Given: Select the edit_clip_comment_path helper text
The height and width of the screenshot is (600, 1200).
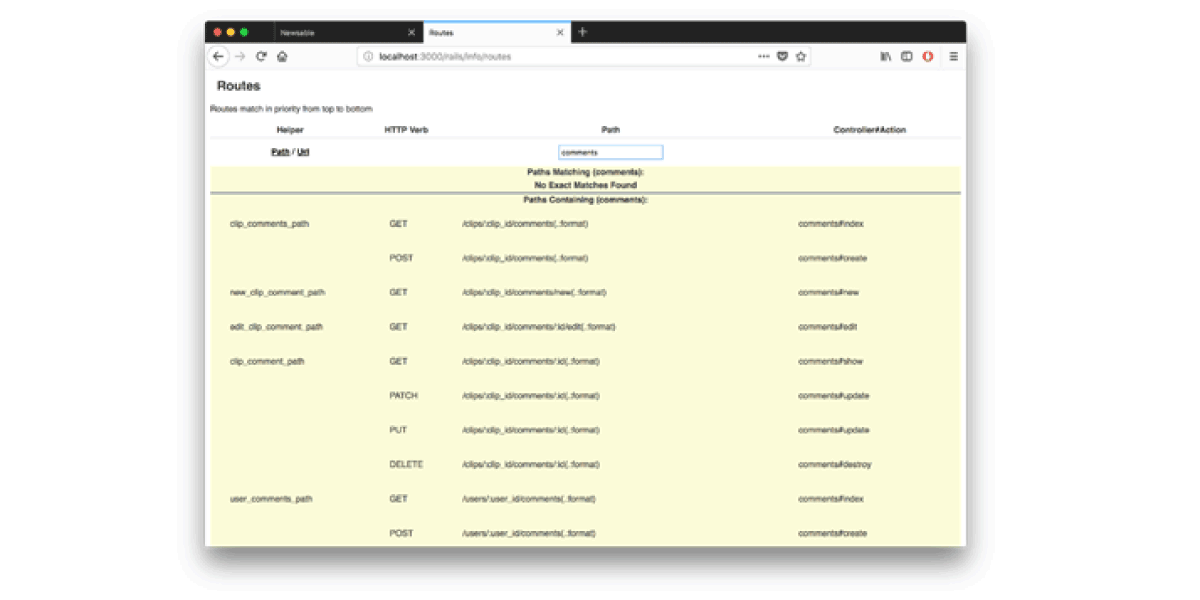Looking at the screenshot, I should 277,327.
